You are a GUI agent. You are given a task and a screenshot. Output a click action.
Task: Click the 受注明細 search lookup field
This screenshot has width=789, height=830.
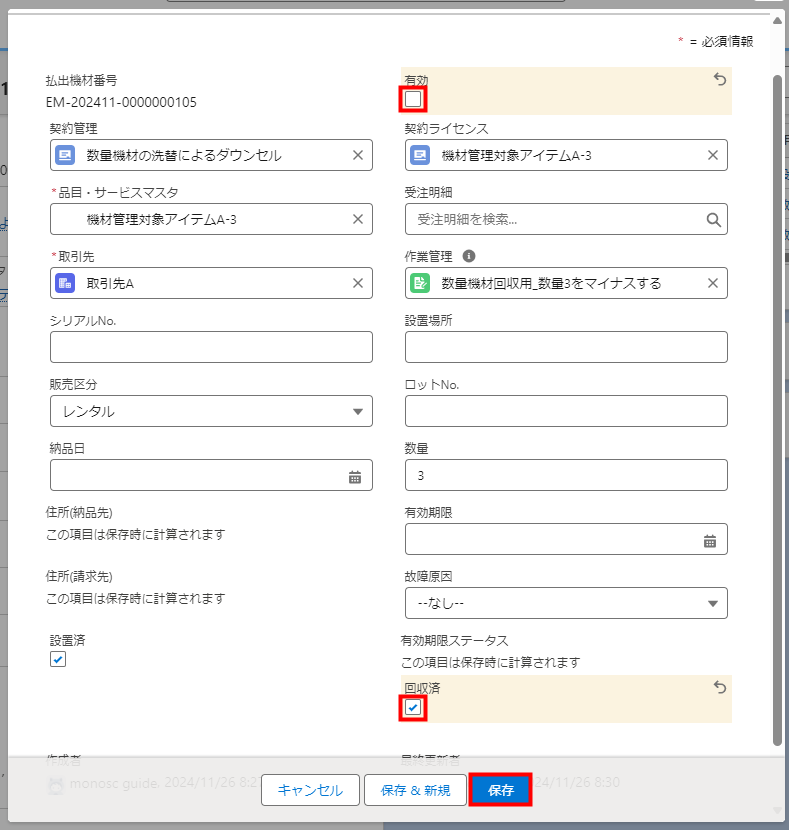tap(556, 219)
